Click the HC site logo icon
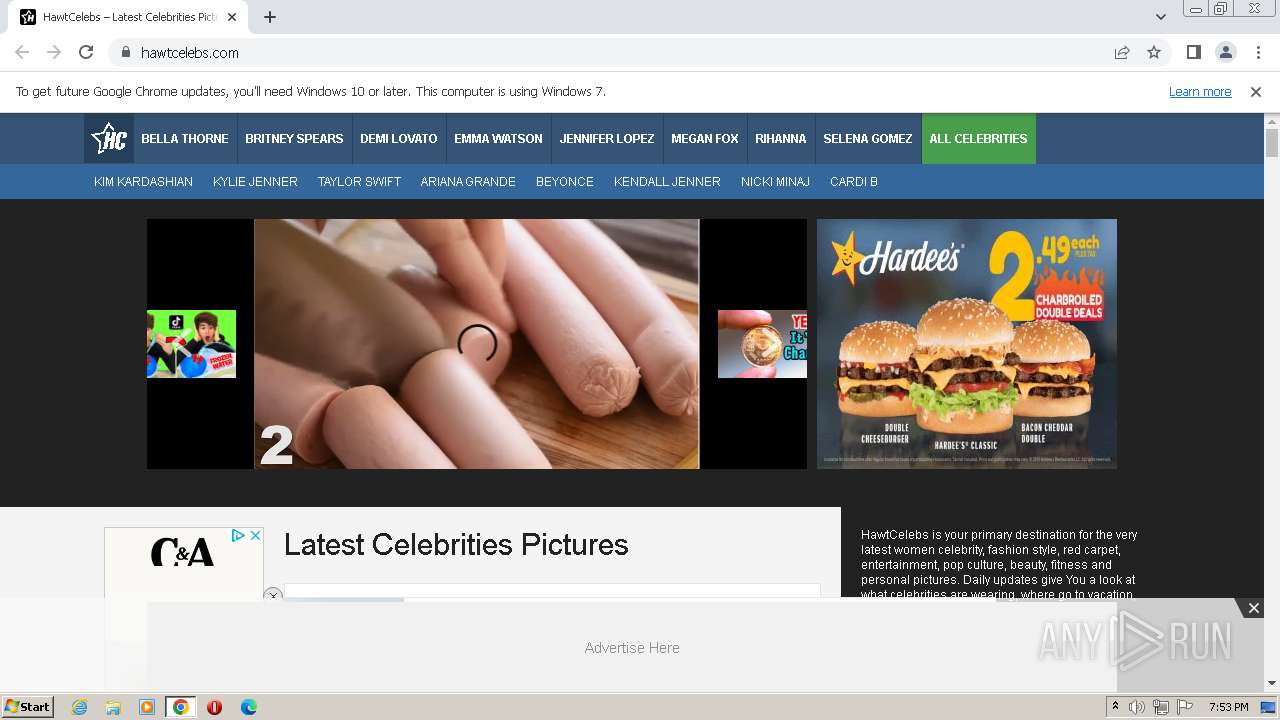This screenshot has width=1280, height=720. point(108,139)
